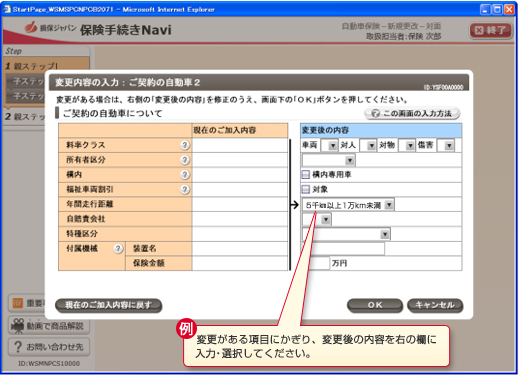Click the 現在のご加入内容 column header
519x377 pixels.
pos(240,130)
